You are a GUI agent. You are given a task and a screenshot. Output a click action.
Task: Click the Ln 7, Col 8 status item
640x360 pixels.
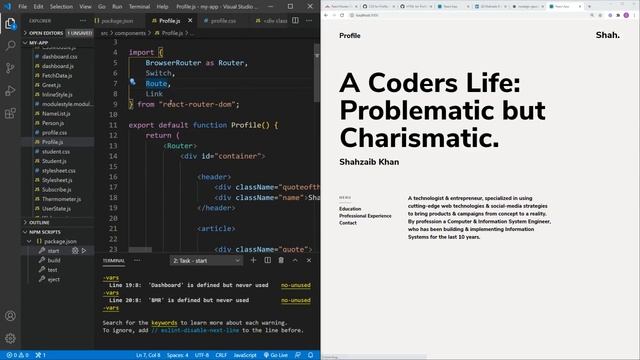(148, 355)
